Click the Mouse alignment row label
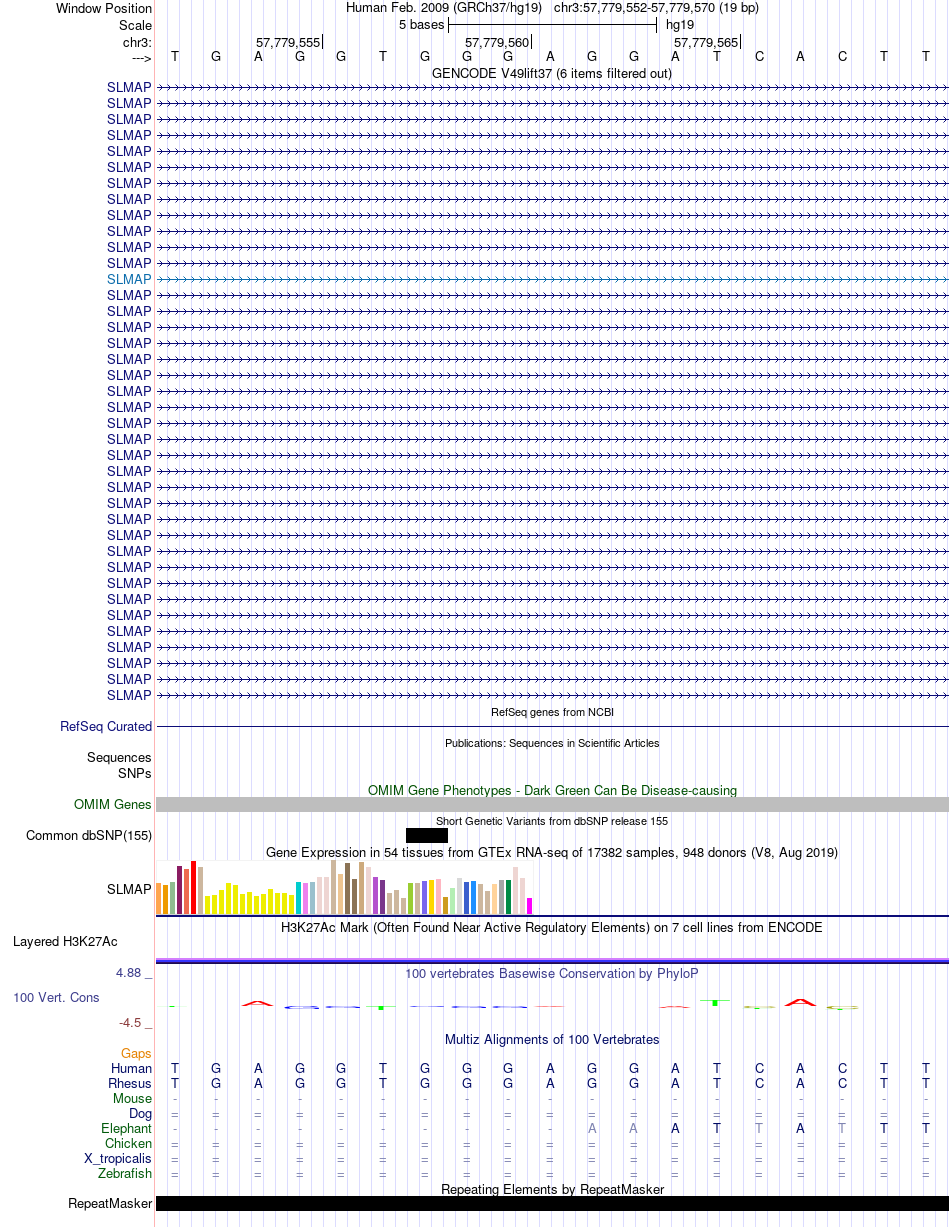Viewport: 950px width, 1227px height. [x=132, y=1099]
